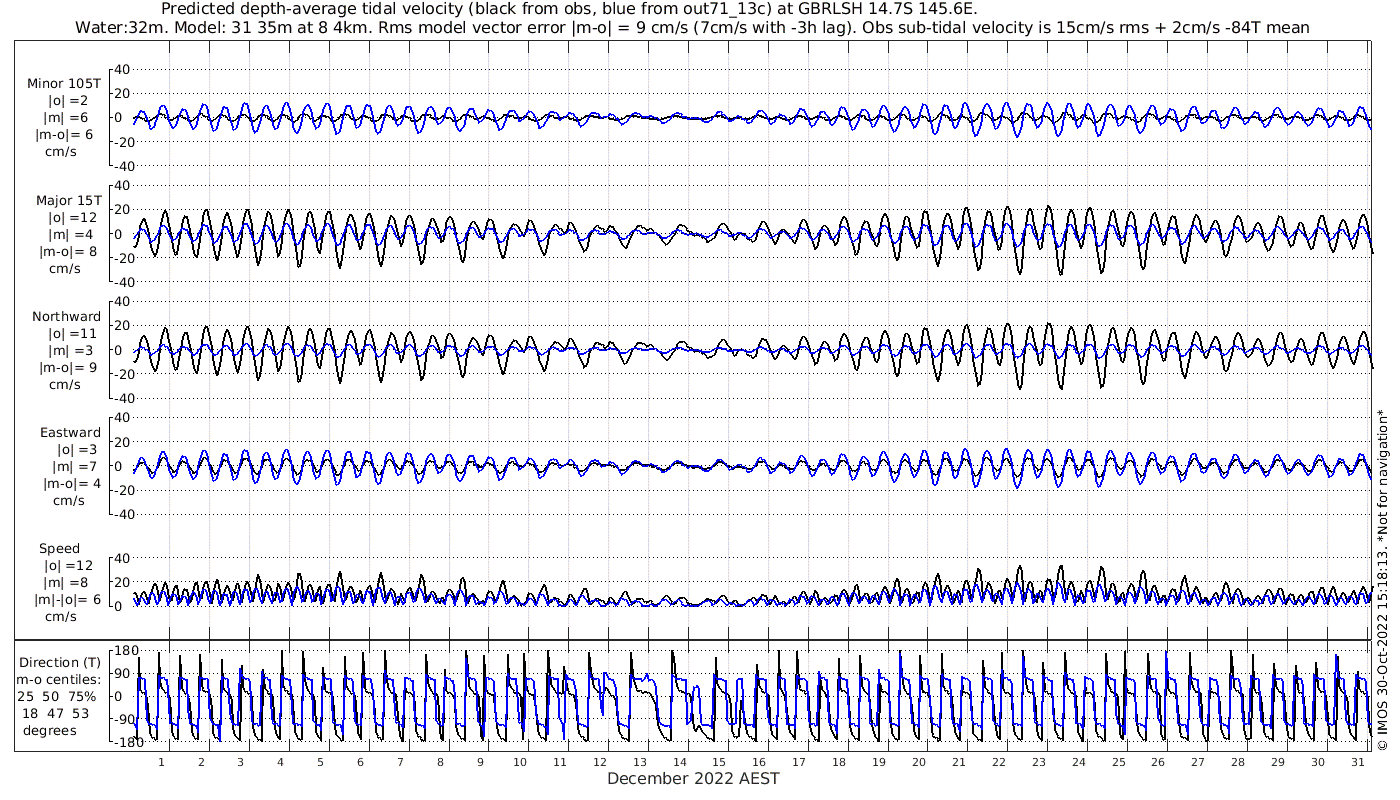Select the 'Minor 105T' panel label
The height and width of the screenshot is (800, 1400).
click(x=64, y=84)
